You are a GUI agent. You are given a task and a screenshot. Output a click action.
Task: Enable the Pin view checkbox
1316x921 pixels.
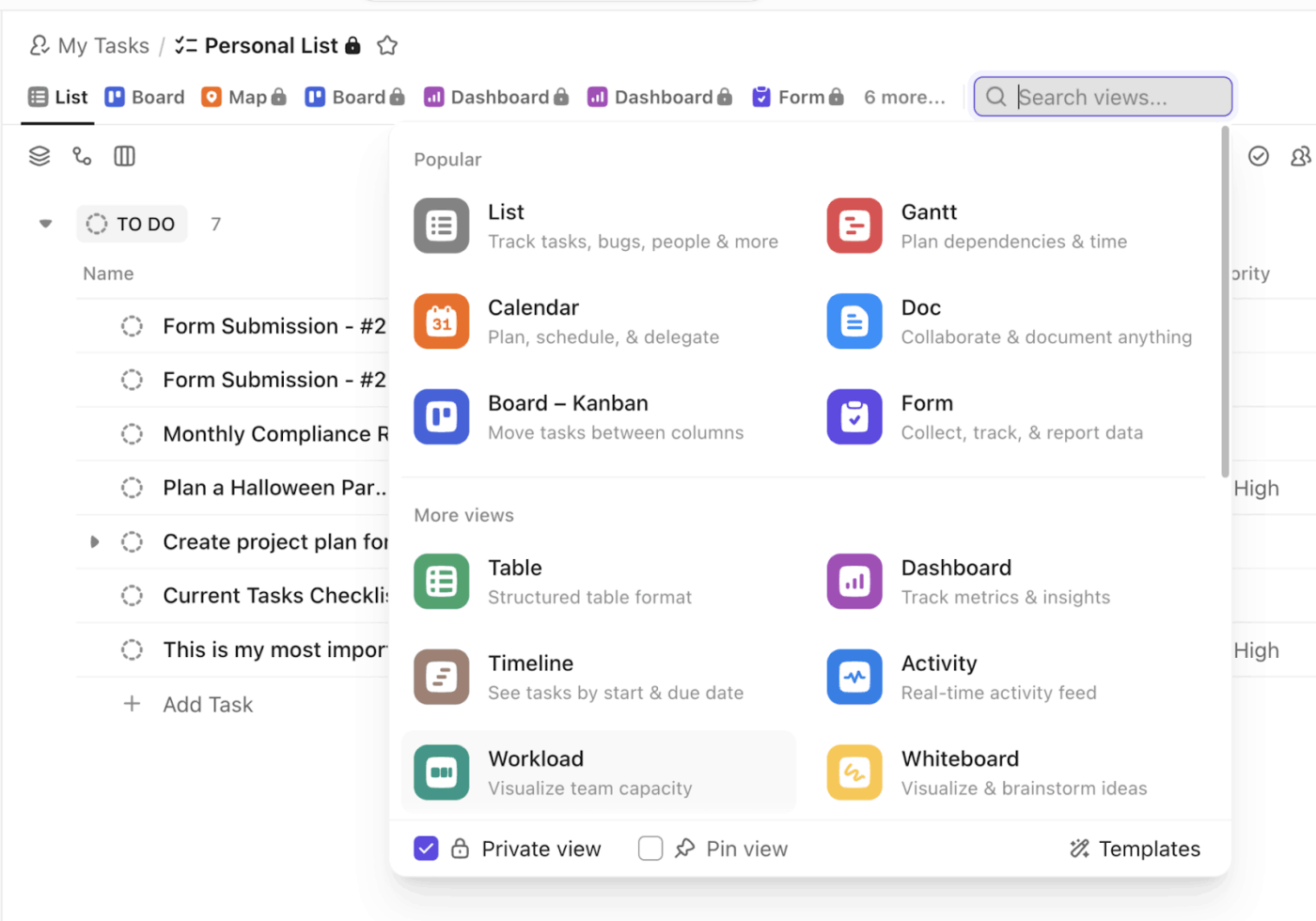pos(650,848)
